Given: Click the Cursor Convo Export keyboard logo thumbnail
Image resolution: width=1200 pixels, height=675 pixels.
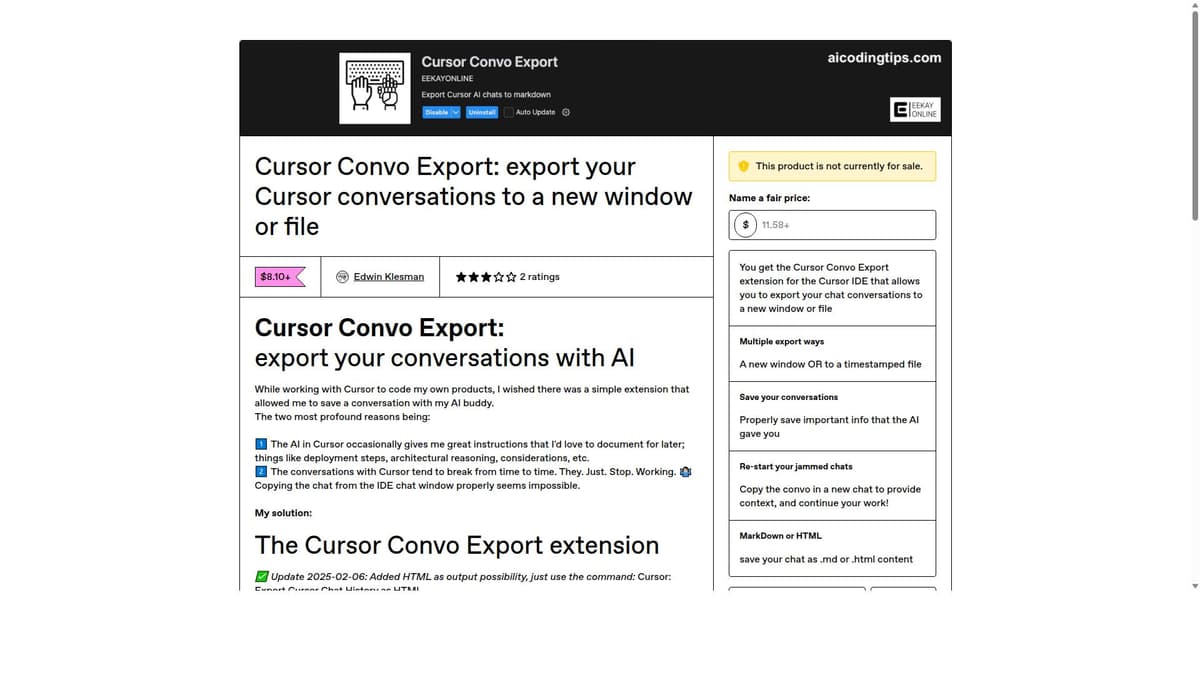Looking at the screenshot, I should click(375, 88).
